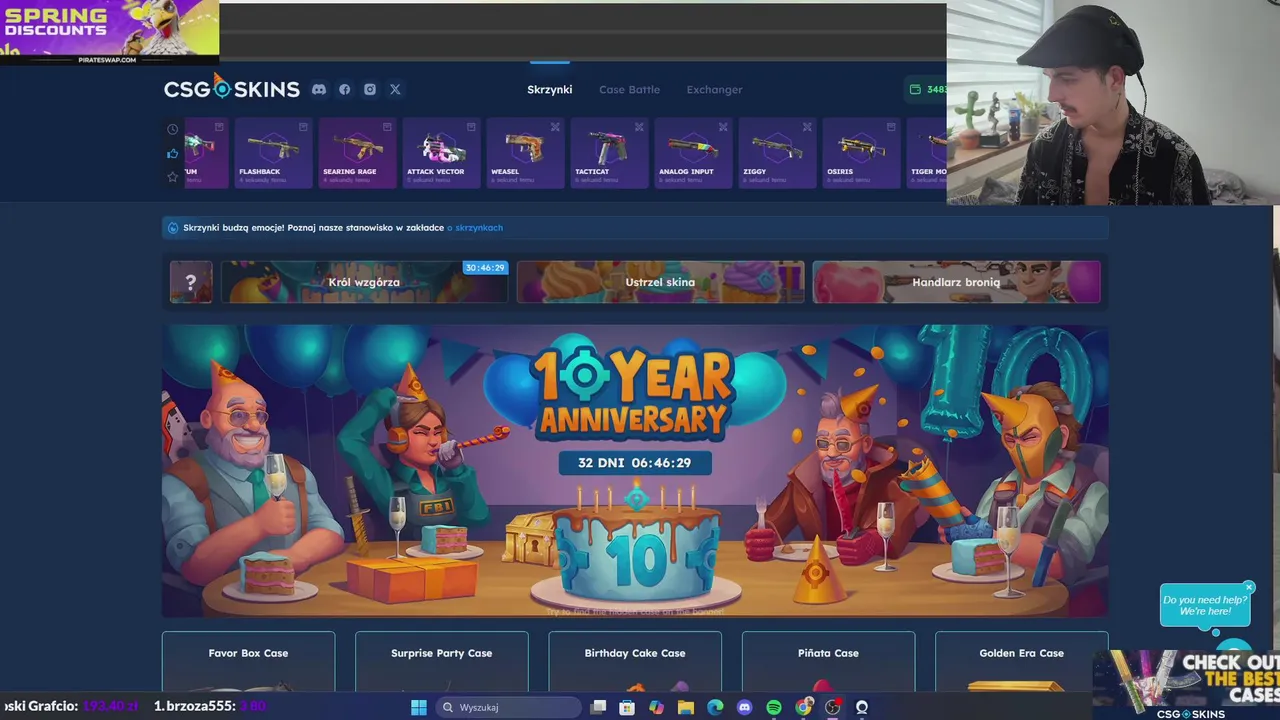The height and width of the screenshot is (720, 1280).
Task: Click the 10 Year Anniversary banner title
Action: pos(632,391)
